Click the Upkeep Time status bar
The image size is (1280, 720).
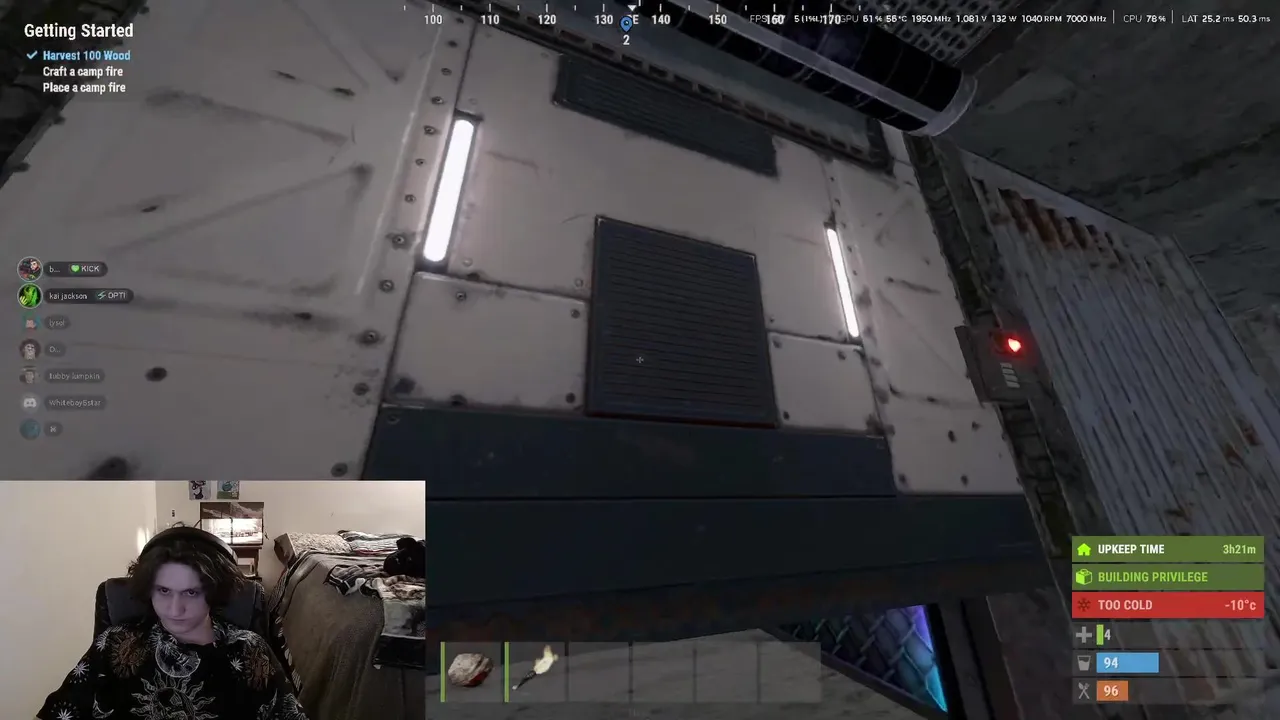[x=1168, y=549]
